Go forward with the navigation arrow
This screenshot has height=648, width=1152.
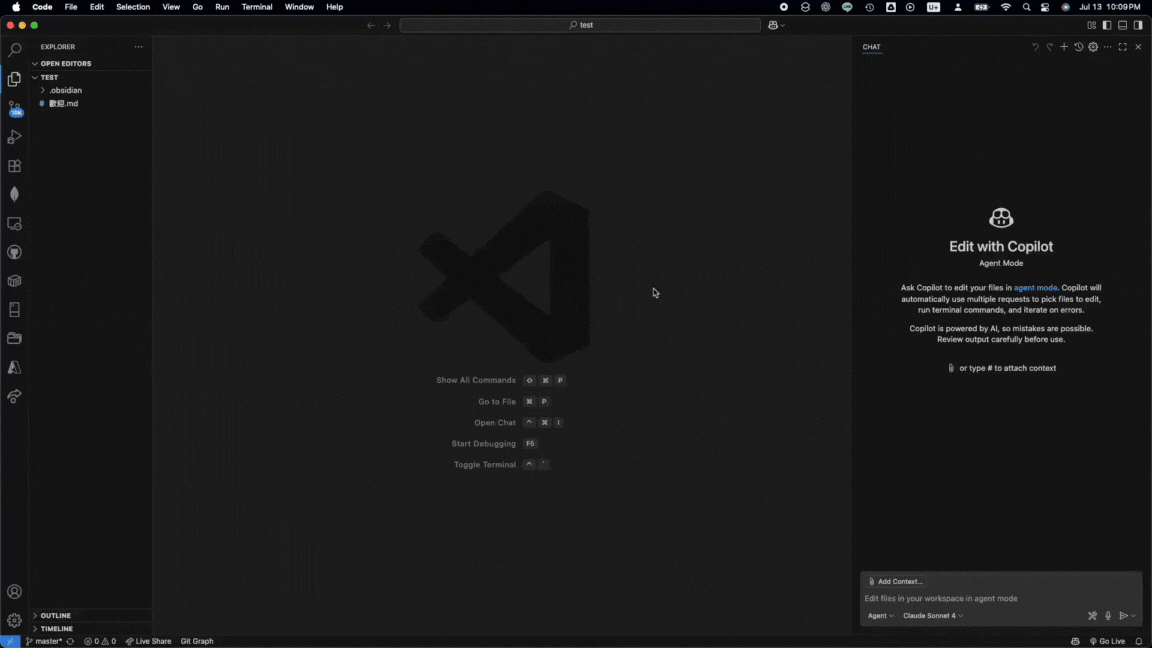[387, 25]
